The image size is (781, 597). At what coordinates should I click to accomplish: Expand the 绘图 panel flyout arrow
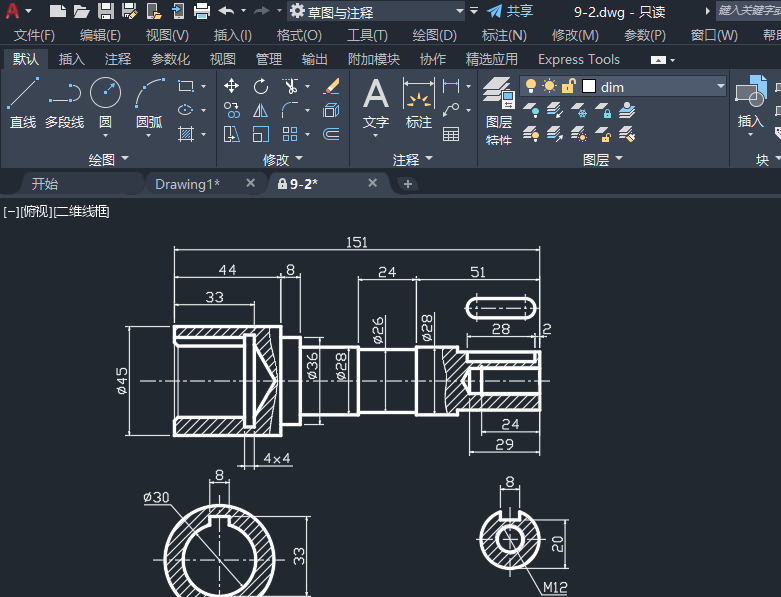(126, 159)
